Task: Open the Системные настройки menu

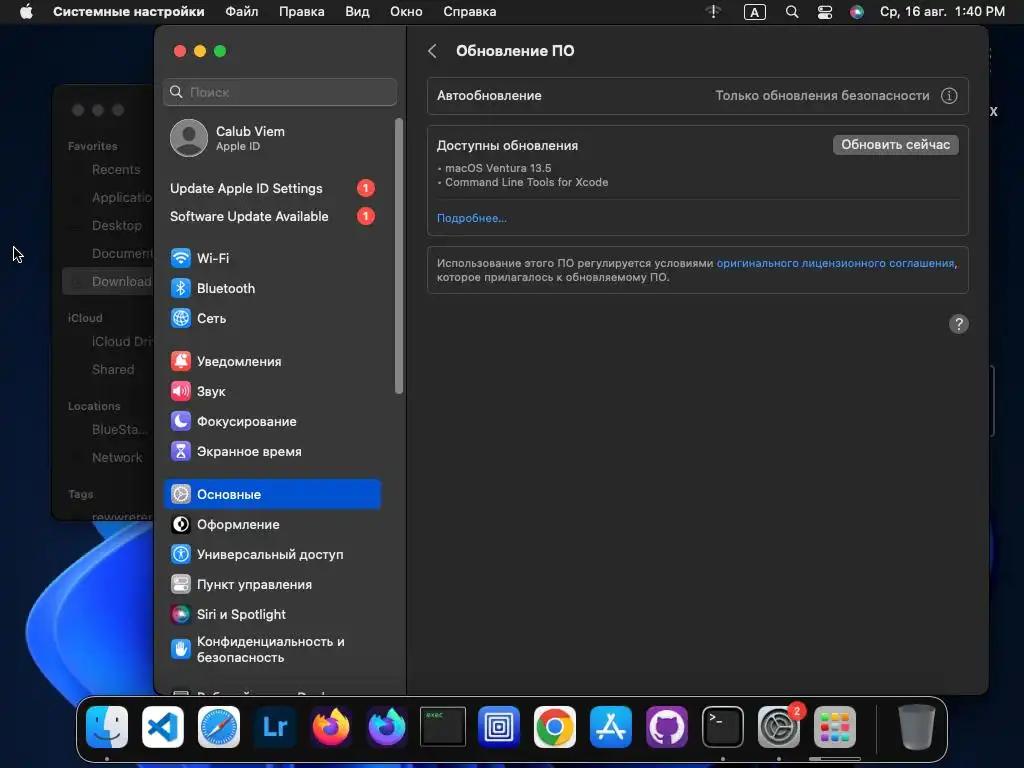Action: pyautogui.click(x=129, y=12)
